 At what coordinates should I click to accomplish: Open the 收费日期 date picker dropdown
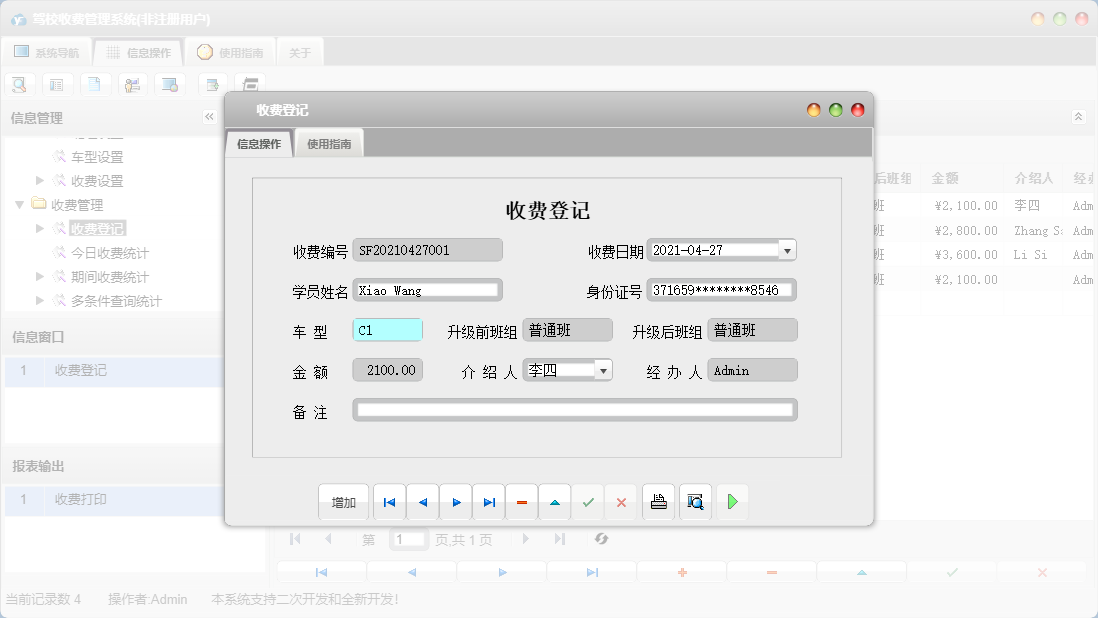coord(788,249)
